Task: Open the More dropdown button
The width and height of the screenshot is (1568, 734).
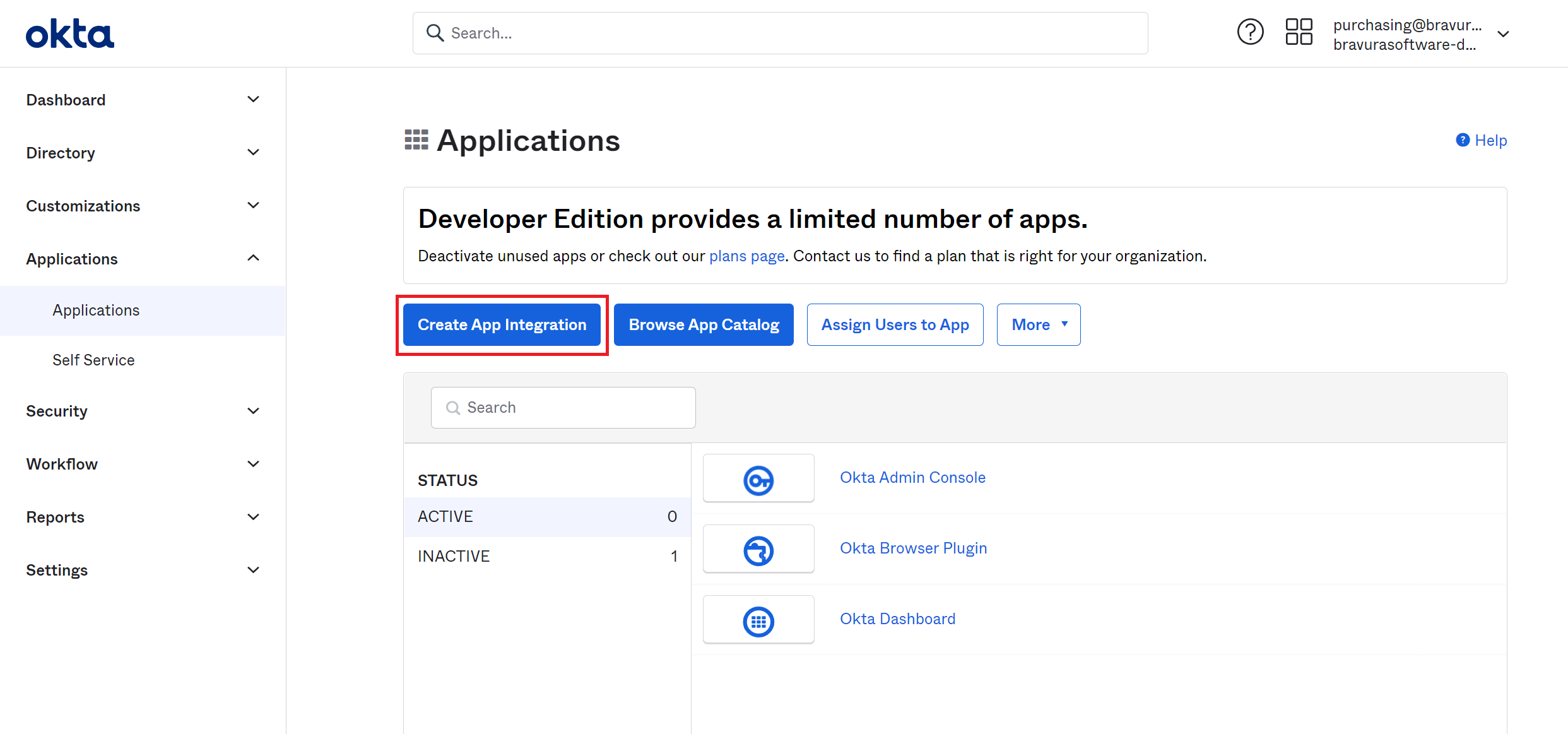Action: tap(1039, 325)
